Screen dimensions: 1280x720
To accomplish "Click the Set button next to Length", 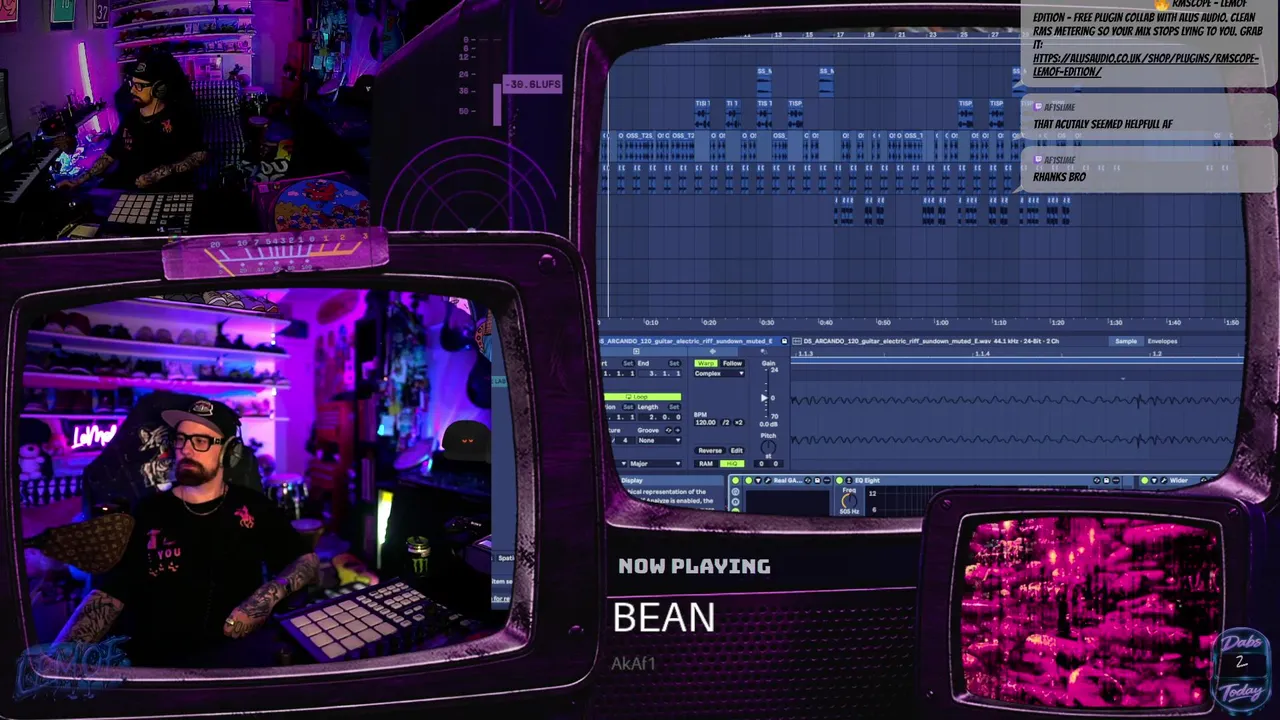I will click(674, 407).
